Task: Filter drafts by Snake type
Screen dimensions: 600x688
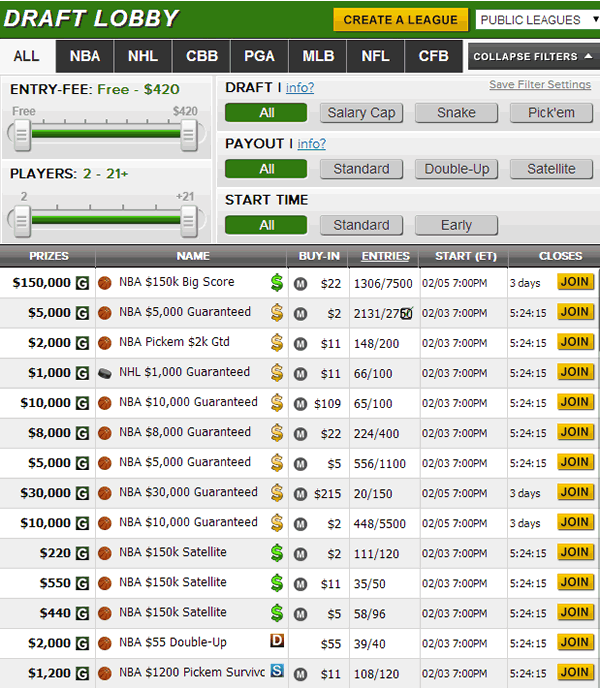Action: (456, 113)
